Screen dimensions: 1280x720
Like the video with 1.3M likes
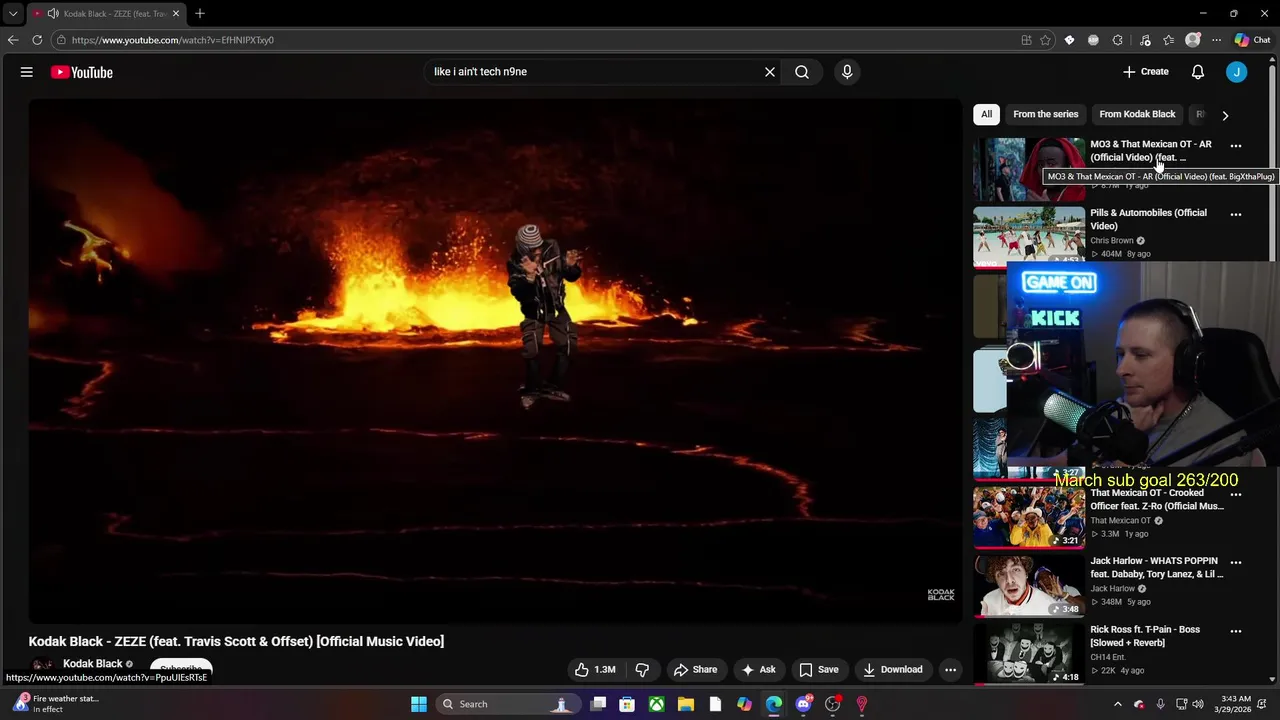[x=595, y=670]
